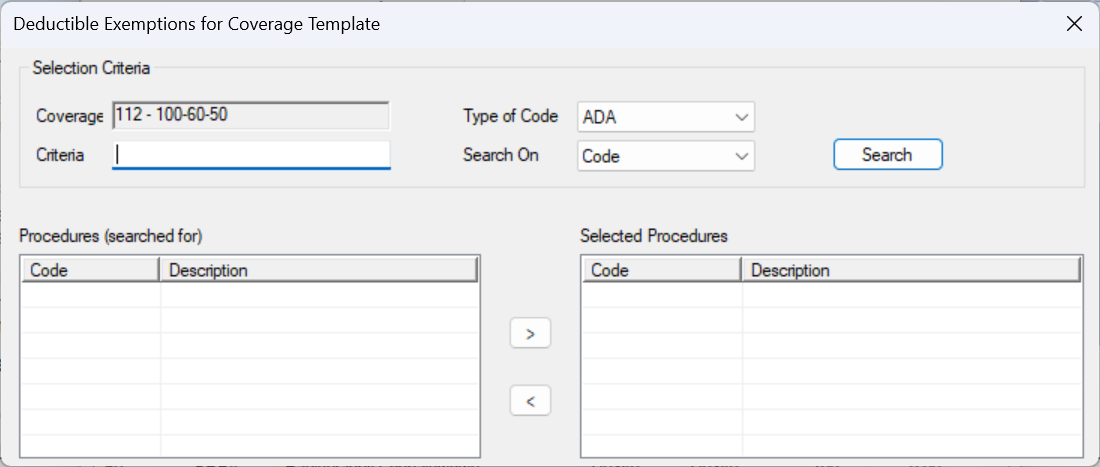Viewport: 1100px width, 467px height.
Task: Focus the Criteria text field
Action: (x=251, y=155)
